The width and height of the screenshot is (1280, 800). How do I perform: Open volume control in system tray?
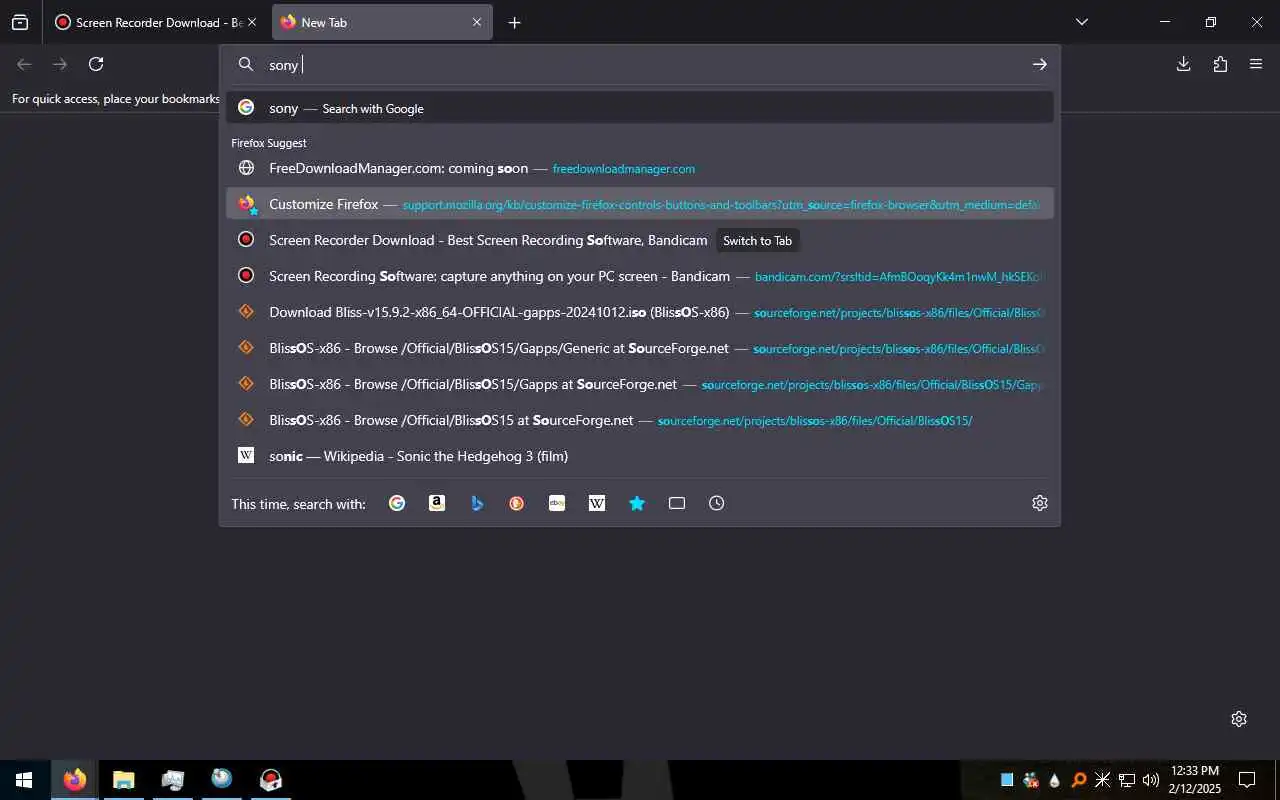[x=1151, y=780]
